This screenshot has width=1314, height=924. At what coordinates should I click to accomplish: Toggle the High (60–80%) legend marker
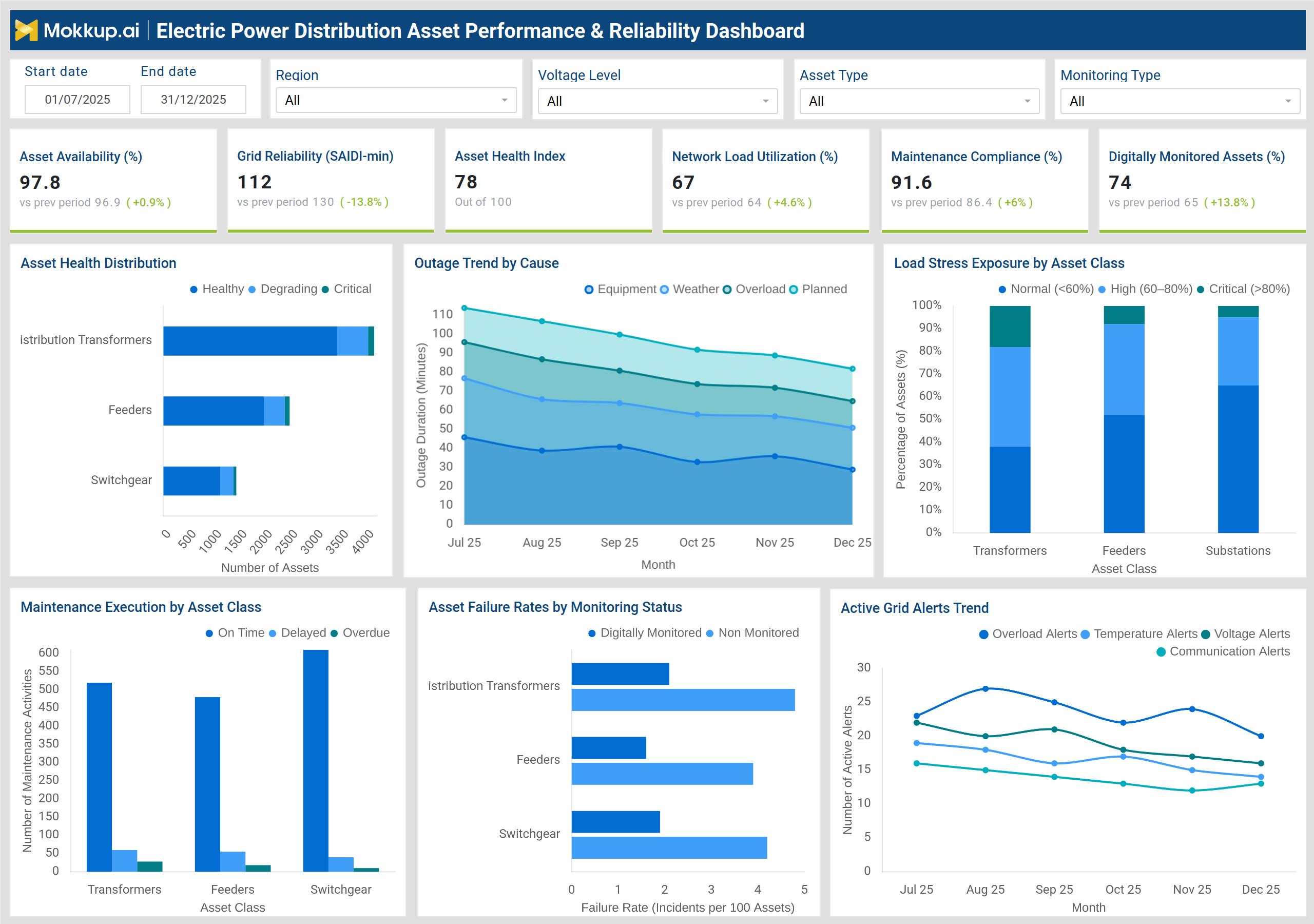coord(1102,290)
